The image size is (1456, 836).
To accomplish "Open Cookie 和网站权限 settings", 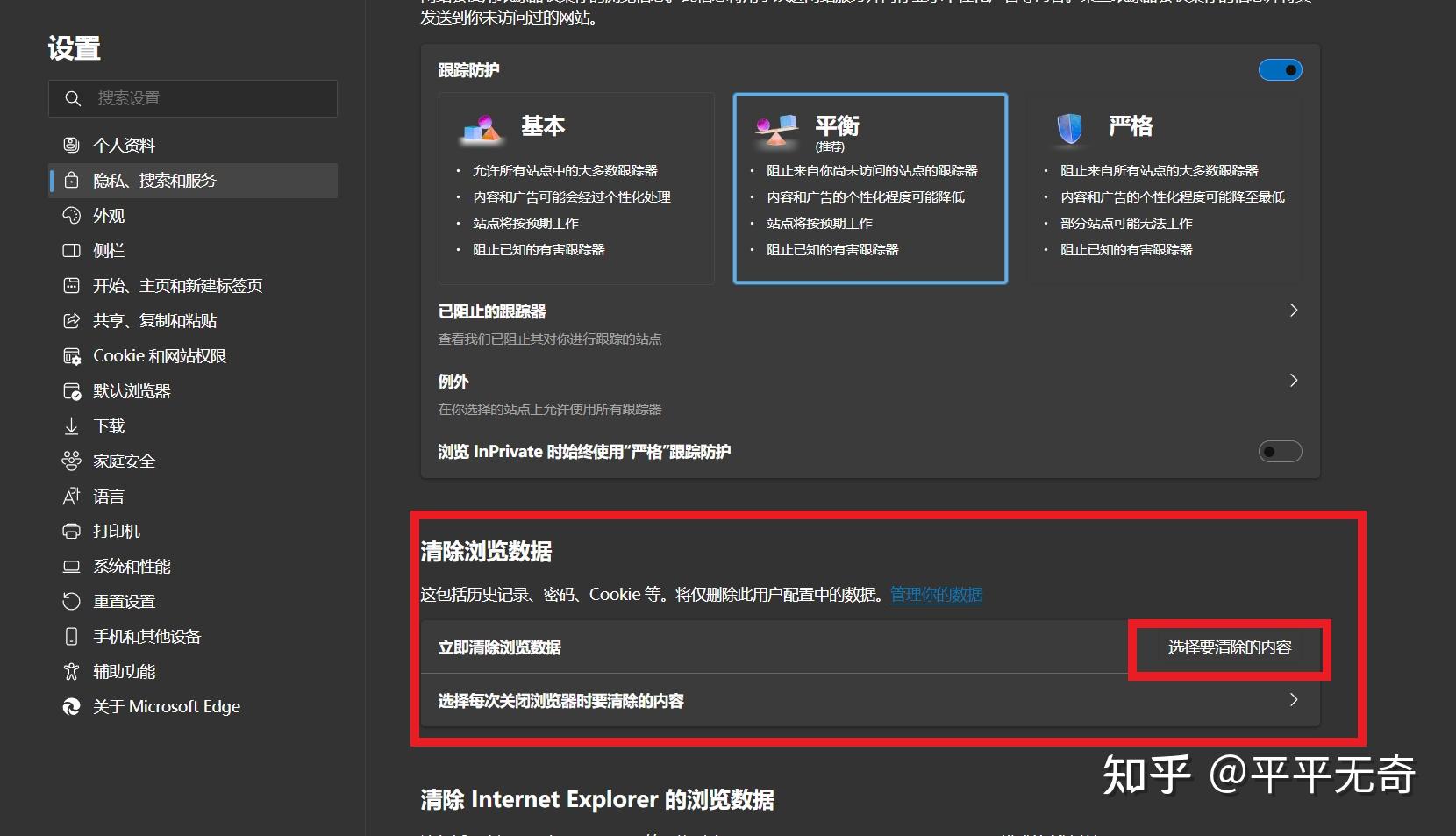I will click(160, 356).
